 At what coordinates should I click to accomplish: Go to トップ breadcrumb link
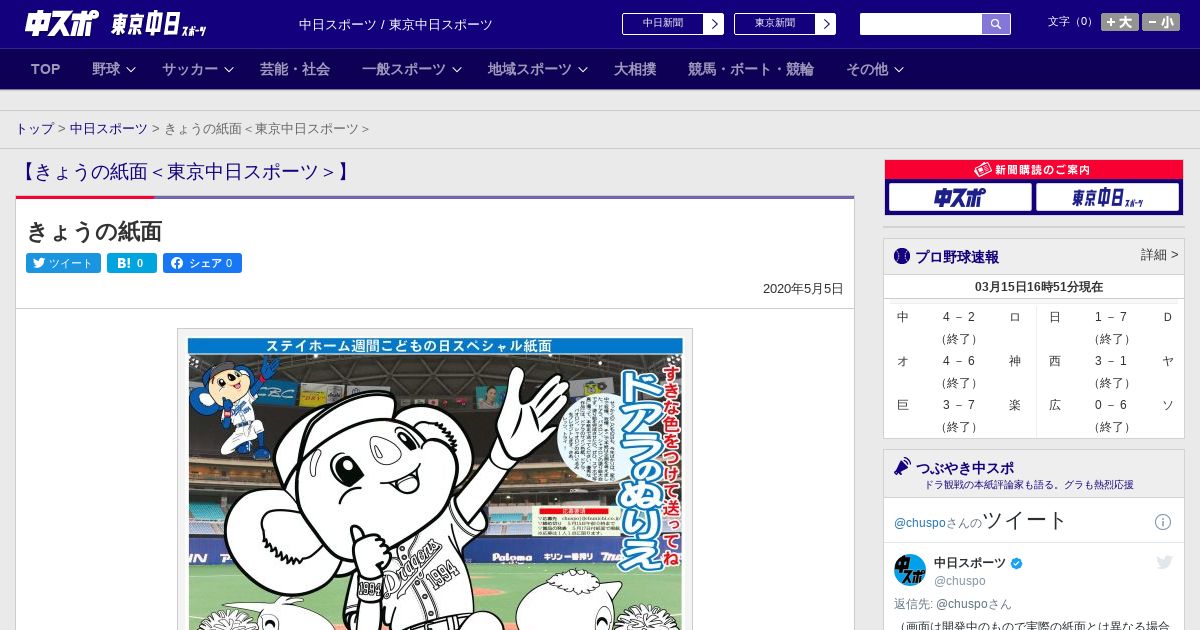point(35,129)
